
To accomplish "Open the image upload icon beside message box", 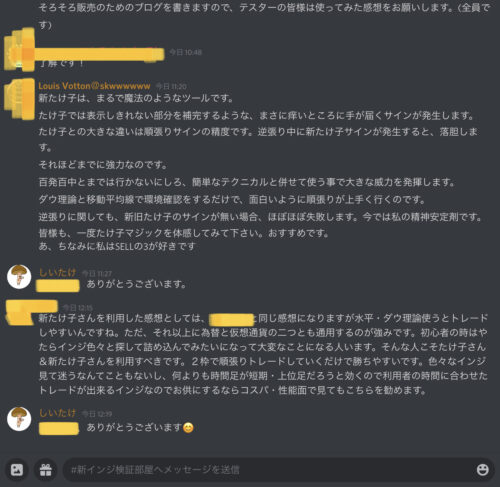I will (17, 470).
